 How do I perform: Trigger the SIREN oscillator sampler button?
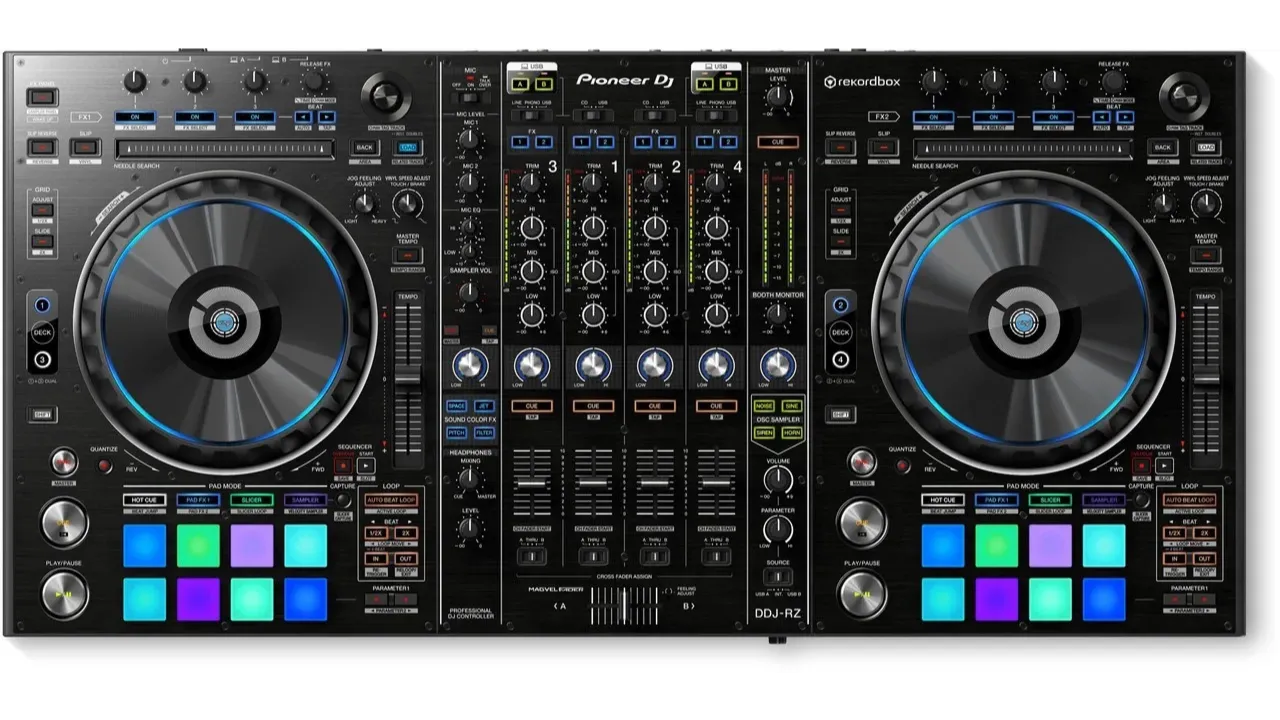pyautogui.click(x=764, y=432)
